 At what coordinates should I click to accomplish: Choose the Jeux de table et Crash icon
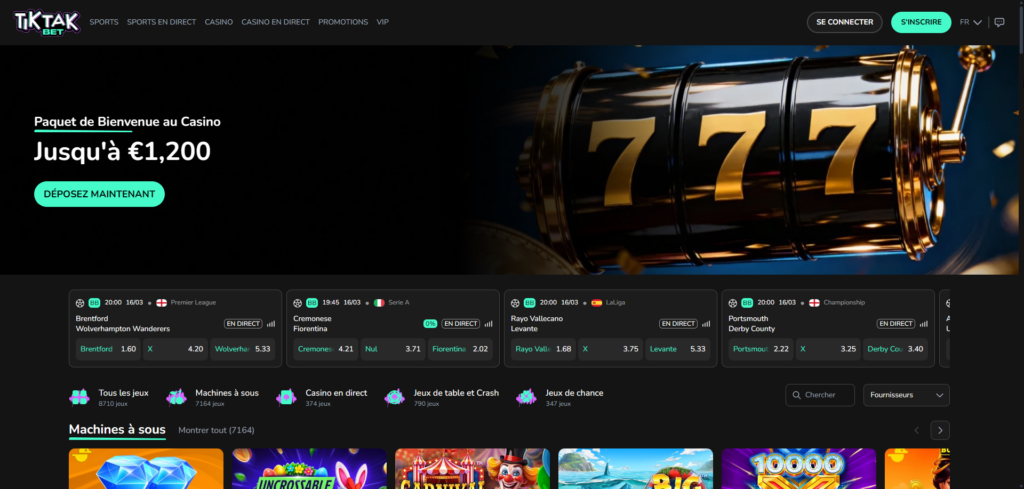(x=395, y=397)
